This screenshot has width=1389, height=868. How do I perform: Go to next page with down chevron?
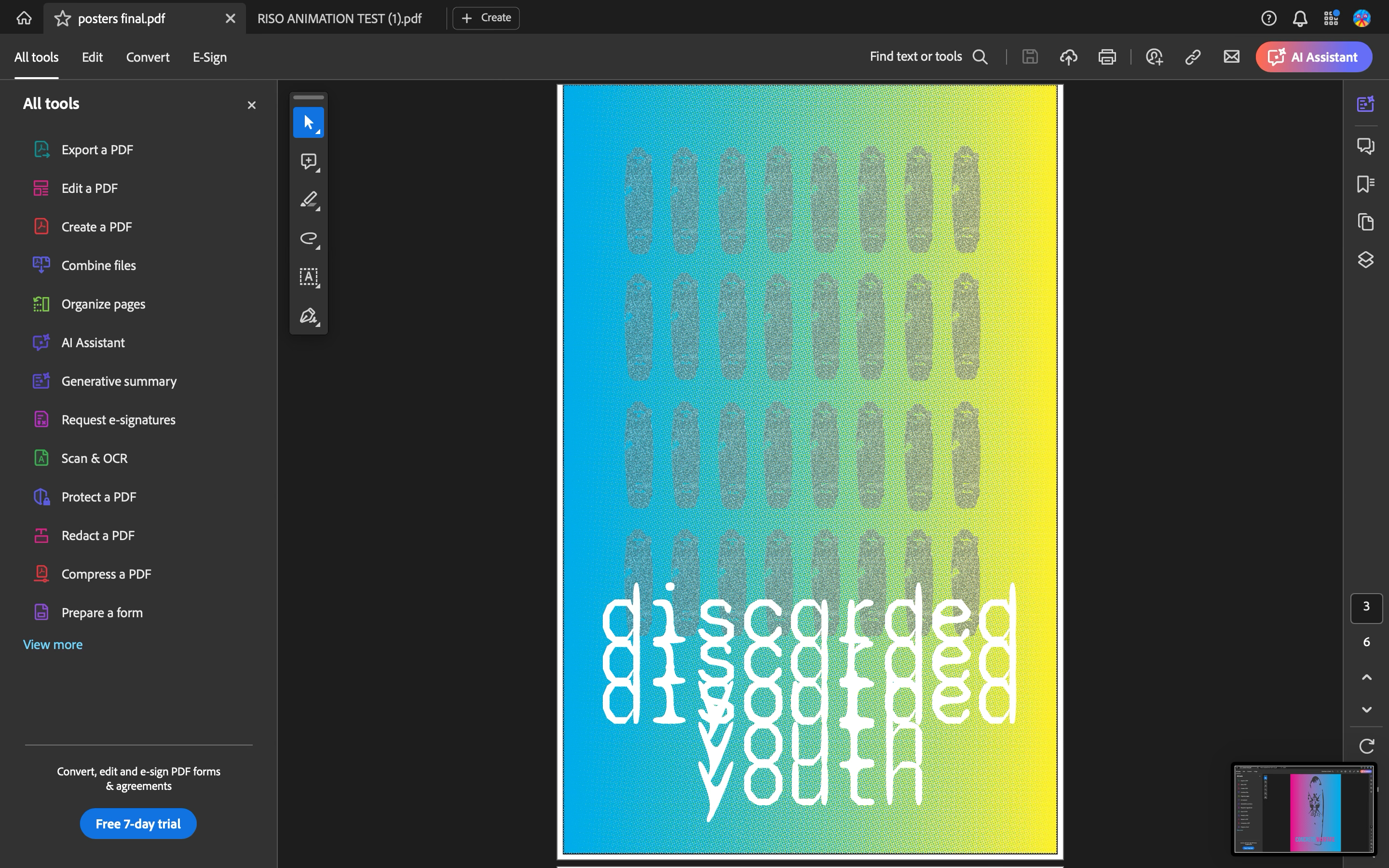coord(1367,709)
